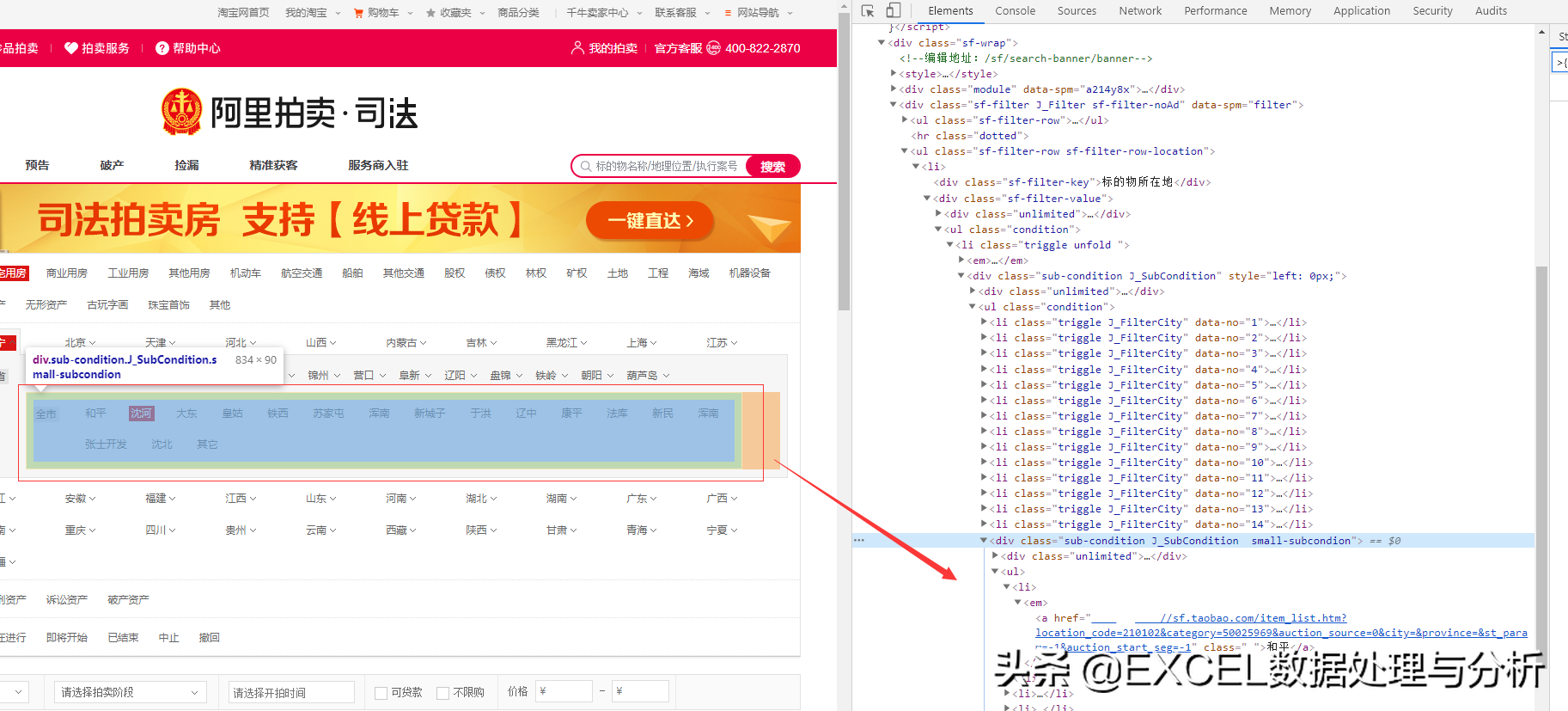Screen dimensions: 1568x711
Task: Click the help question mark icon
Action: click(162, 48)
